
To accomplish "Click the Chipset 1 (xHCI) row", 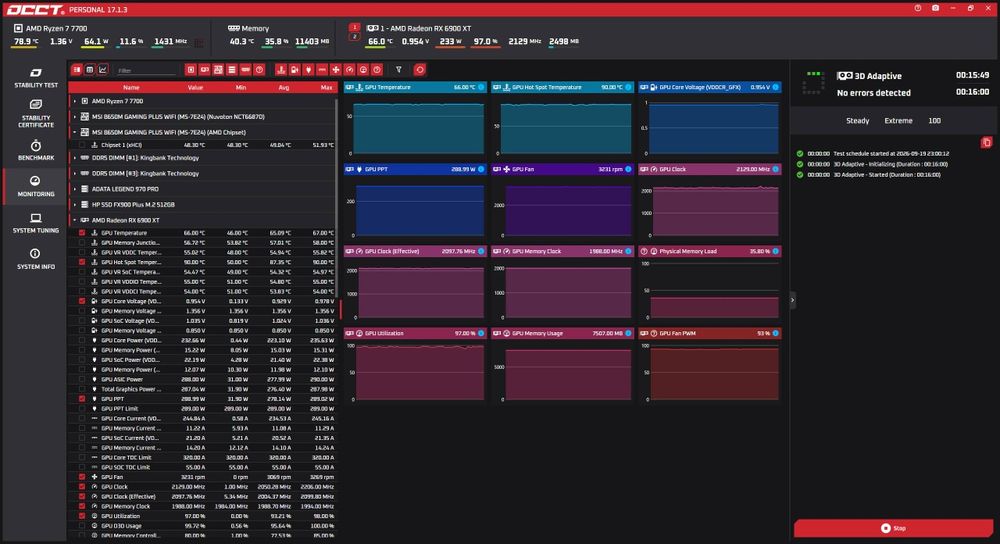I will (x=203, y=145).
